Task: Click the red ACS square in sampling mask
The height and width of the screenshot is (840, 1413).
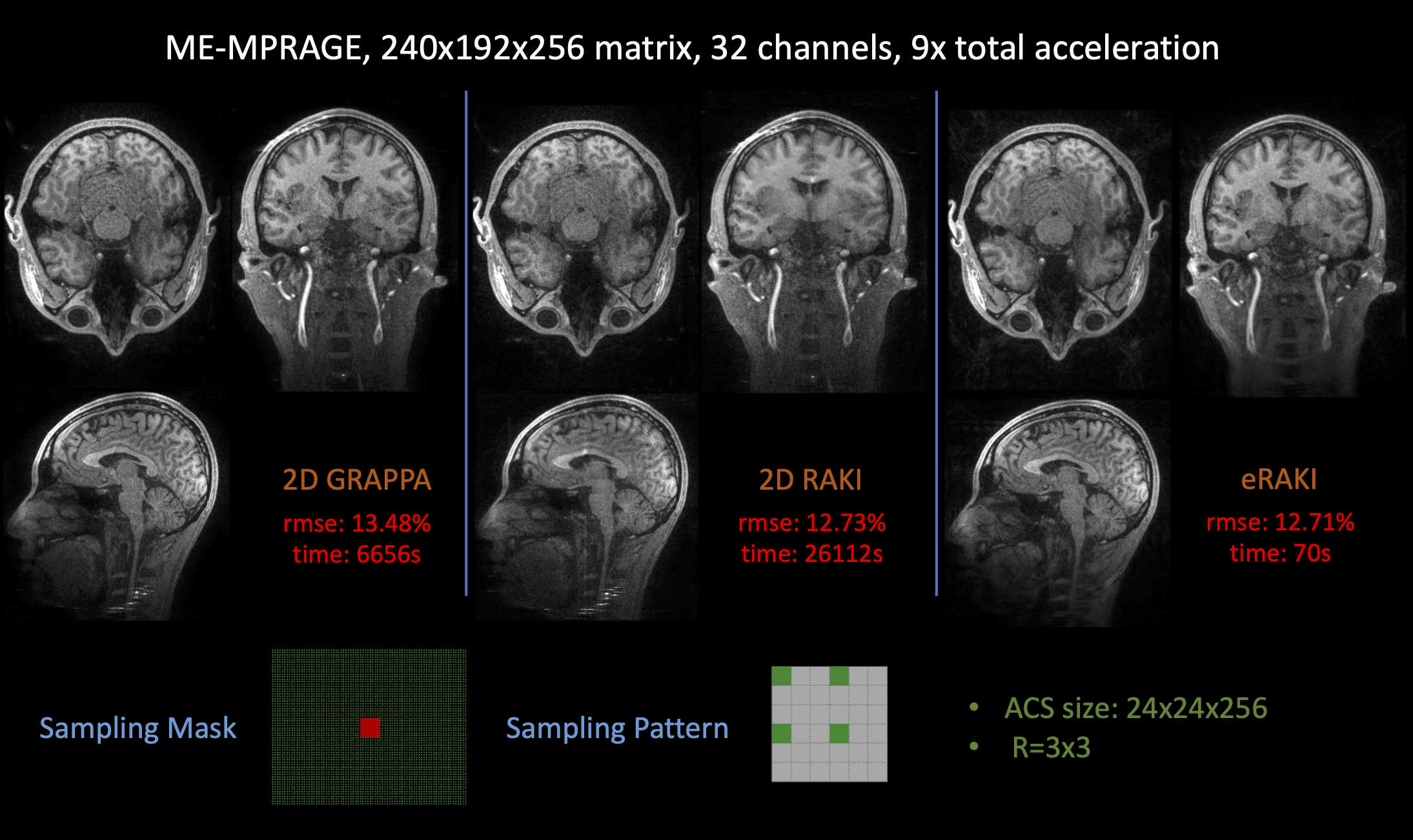Action: tap(369, 728)
